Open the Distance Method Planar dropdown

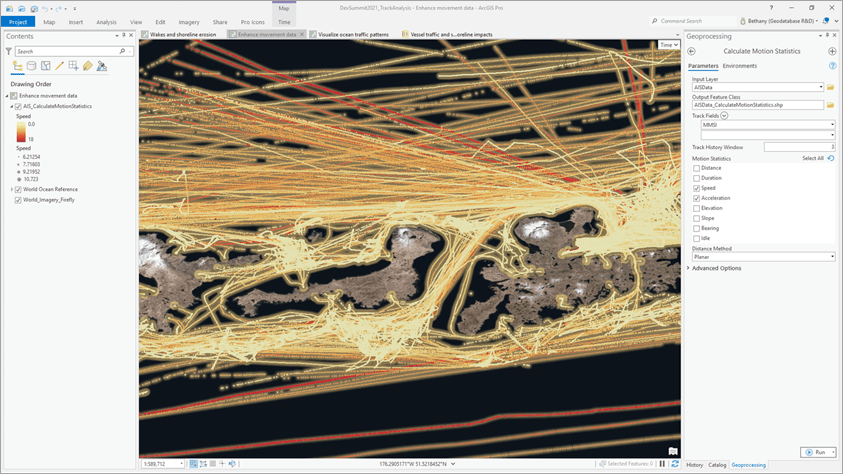(763, 257)
